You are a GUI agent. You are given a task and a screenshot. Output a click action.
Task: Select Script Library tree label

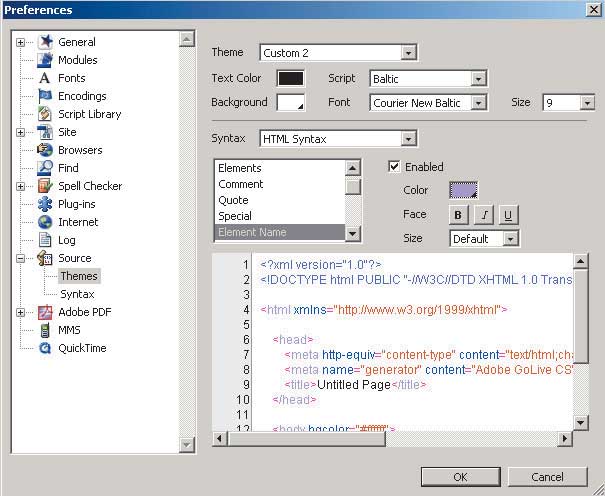90,114
